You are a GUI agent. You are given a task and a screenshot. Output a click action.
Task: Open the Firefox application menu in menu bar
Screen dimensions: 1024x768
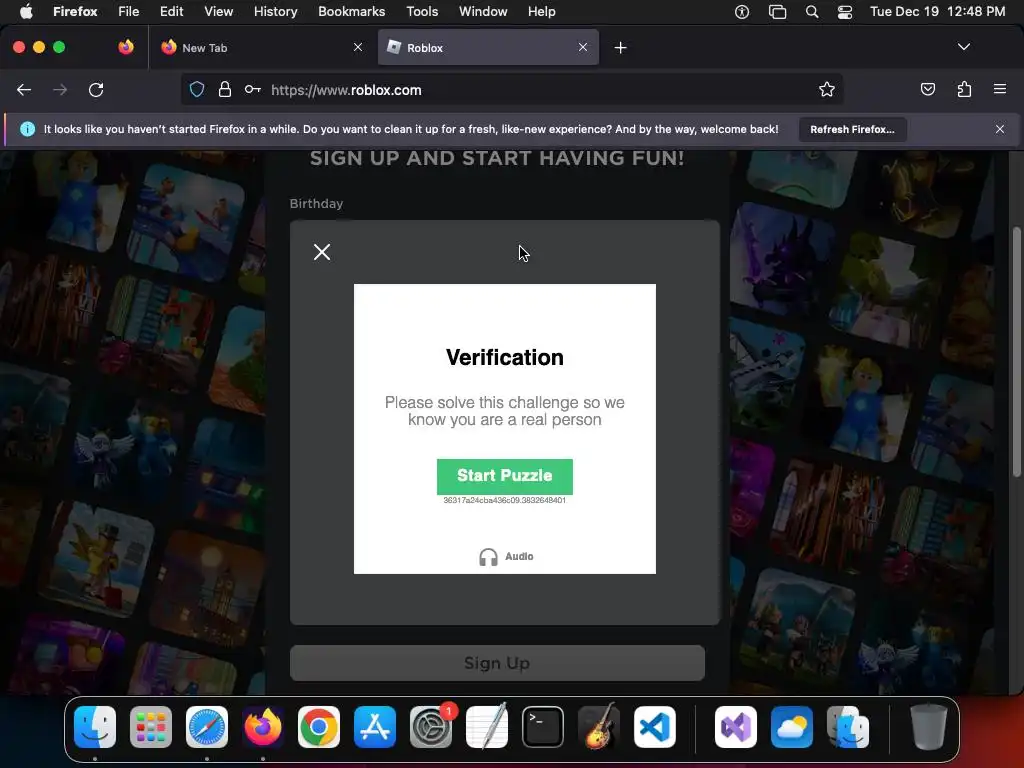(75, 12)
